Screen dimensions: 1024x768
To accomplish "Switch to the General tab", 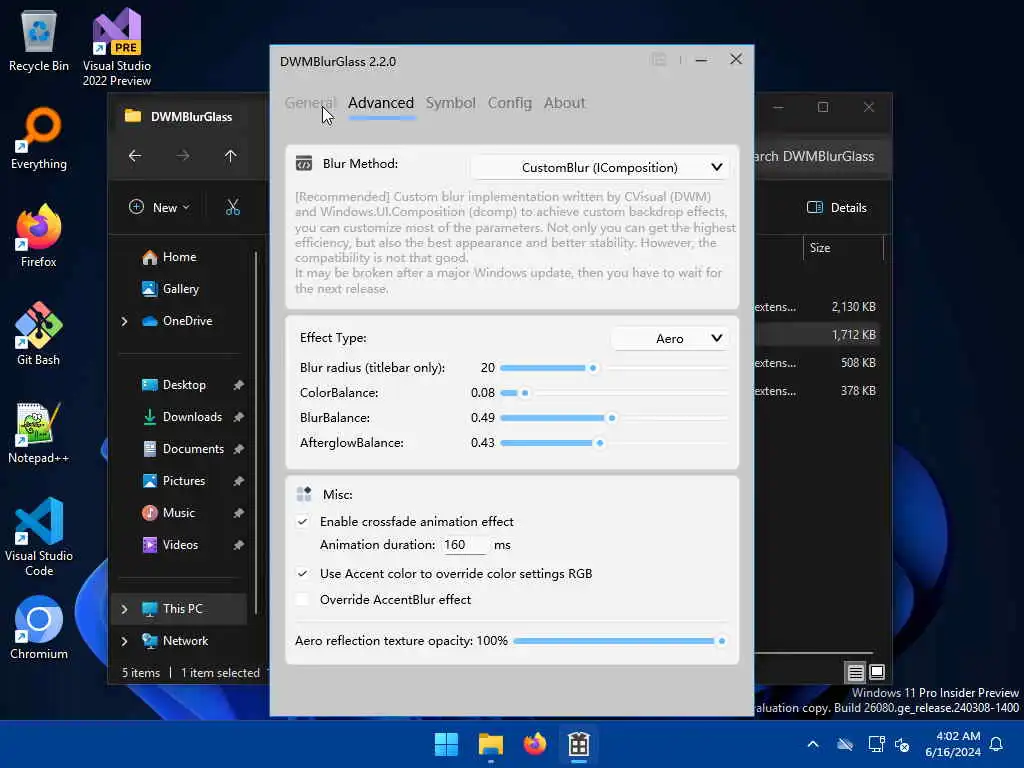I will pos(310,103).
